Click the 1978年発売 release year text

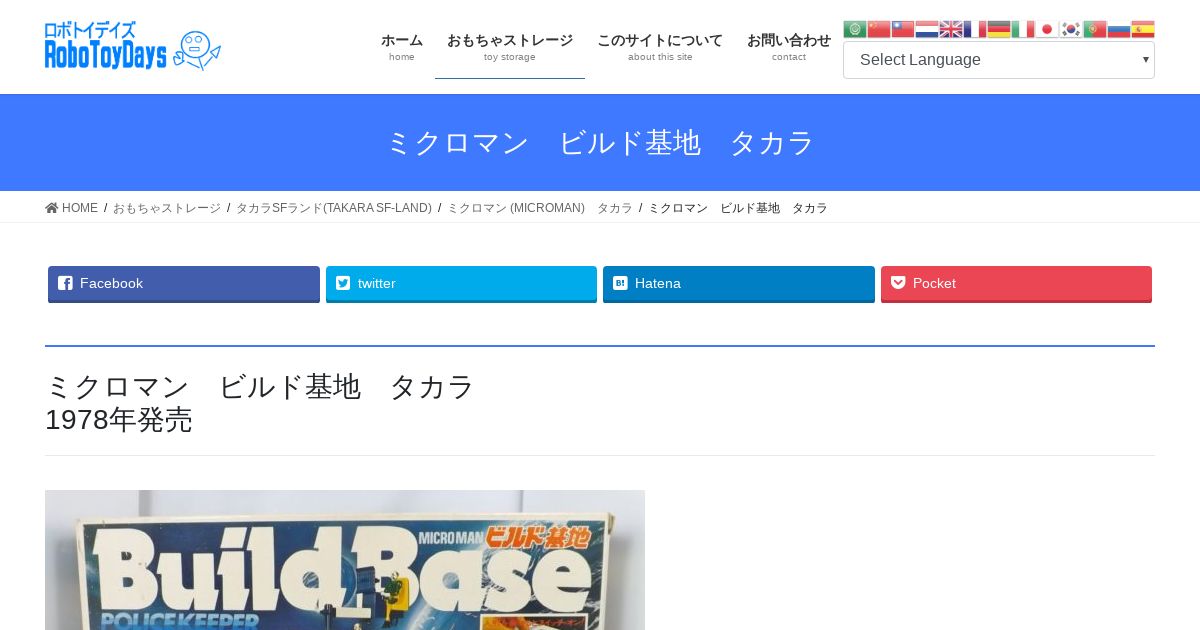[x=119, y=420]
